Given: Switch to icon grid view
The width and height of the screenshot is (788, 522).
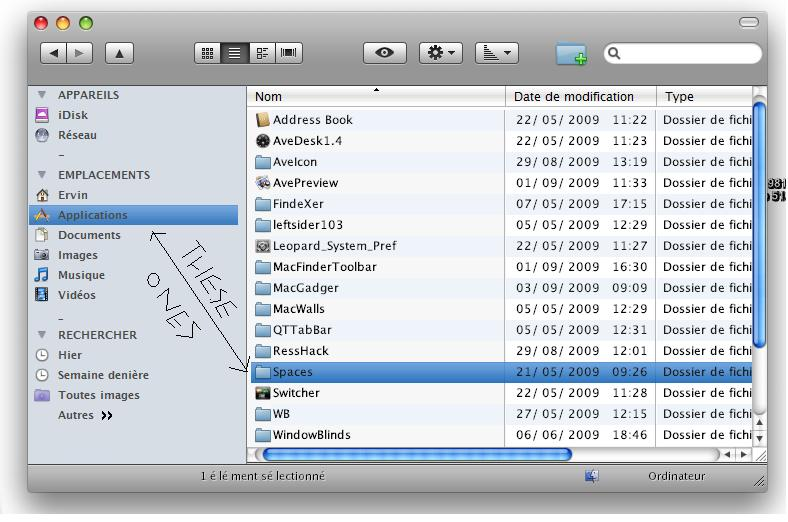Looking at the screenshot, I should pos(208,53).
